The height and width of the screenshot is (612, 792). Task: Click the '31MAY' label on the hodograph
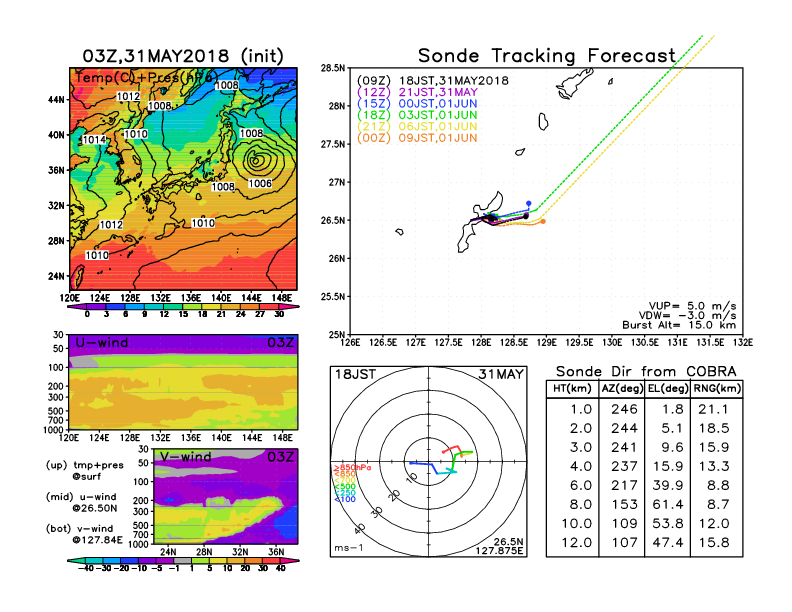(x=501, y=374)
